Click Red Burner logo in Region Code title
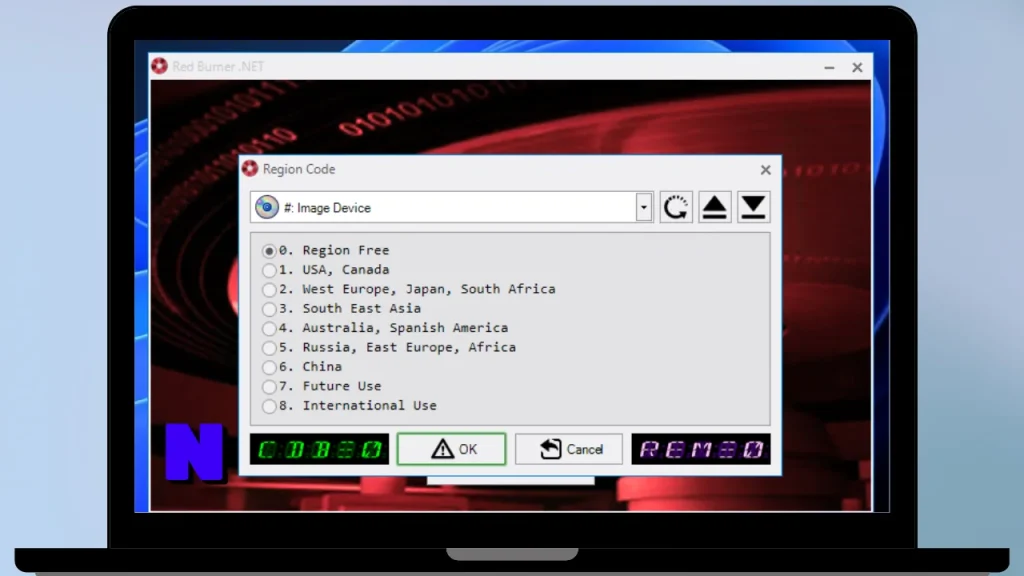1024x576 pixels. [249, 168]
